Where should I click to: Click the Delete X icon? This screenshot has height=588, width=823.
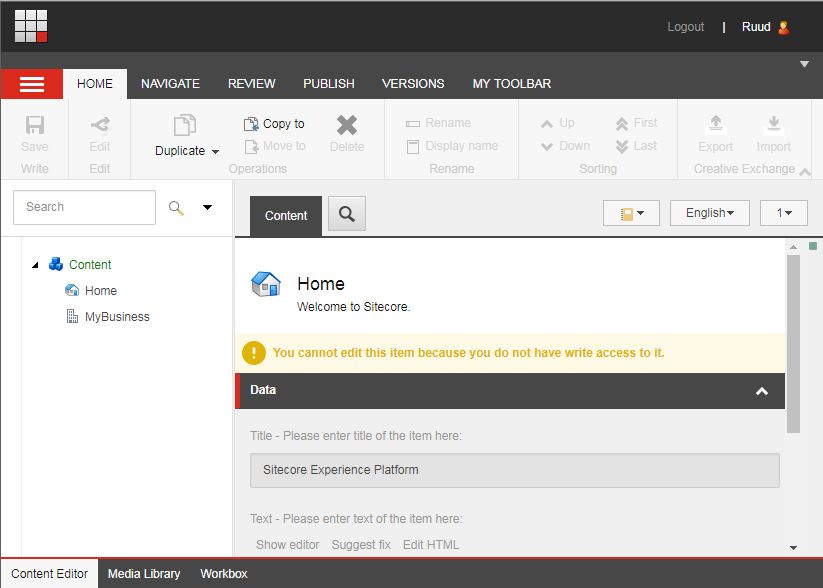coord(347,125)
